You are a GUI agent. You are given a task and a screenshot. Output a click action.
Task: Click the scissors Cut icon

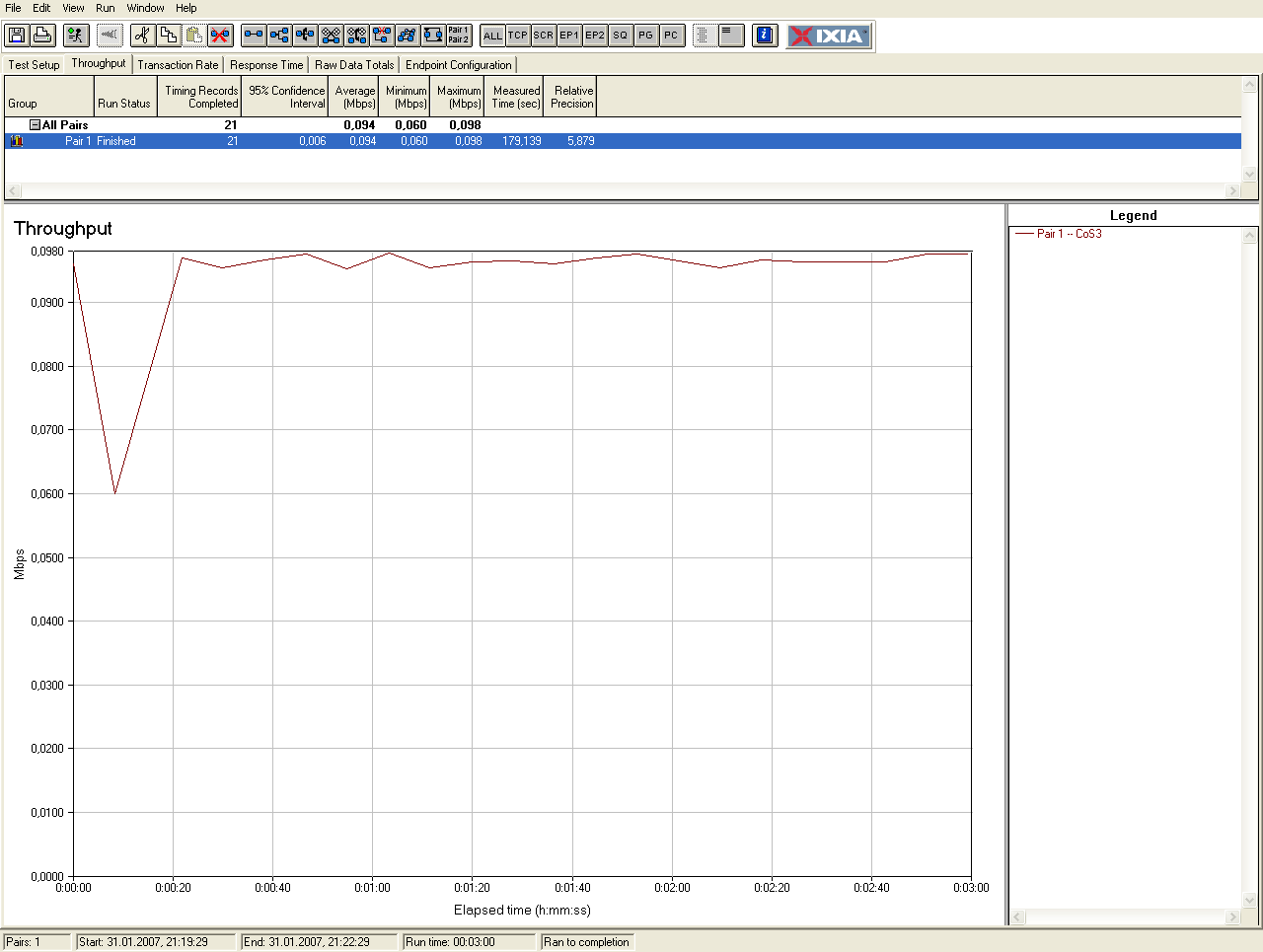pyautogui.click(x=143, y=36)
